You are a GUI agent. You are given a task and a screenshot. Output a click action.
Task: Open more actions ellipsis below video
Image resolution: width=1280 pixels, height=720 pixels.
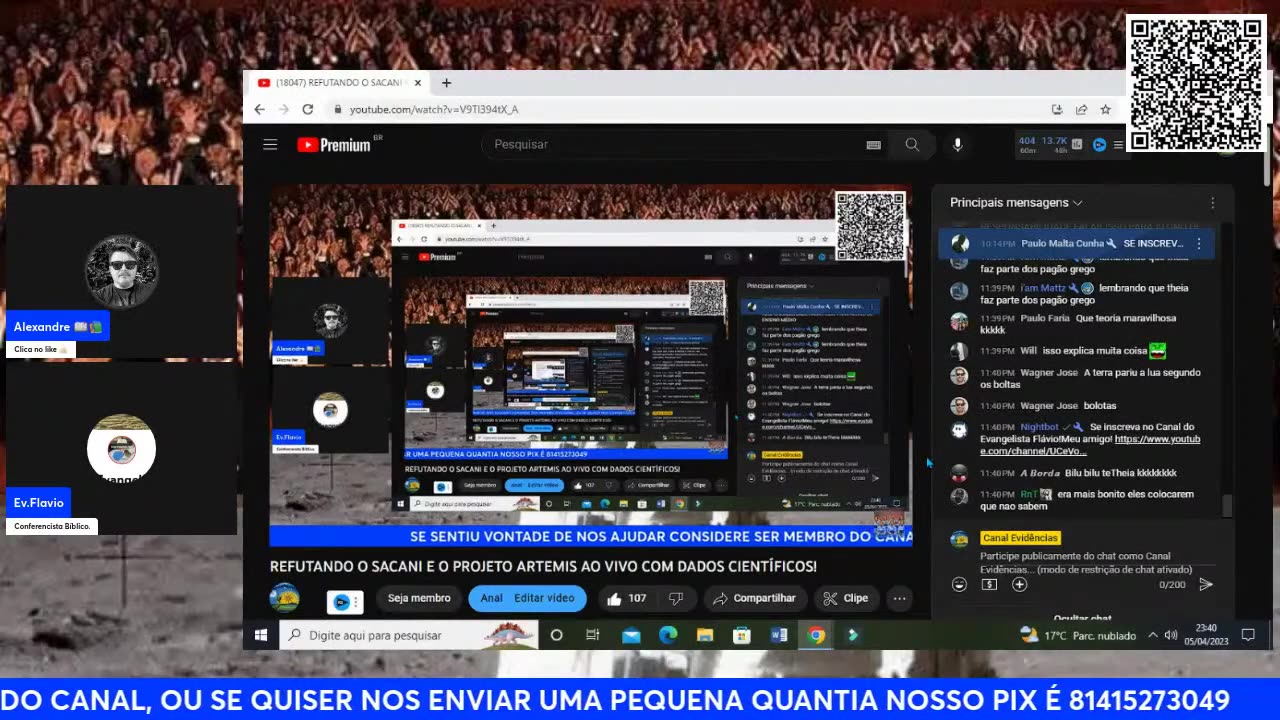pos(899,598)
